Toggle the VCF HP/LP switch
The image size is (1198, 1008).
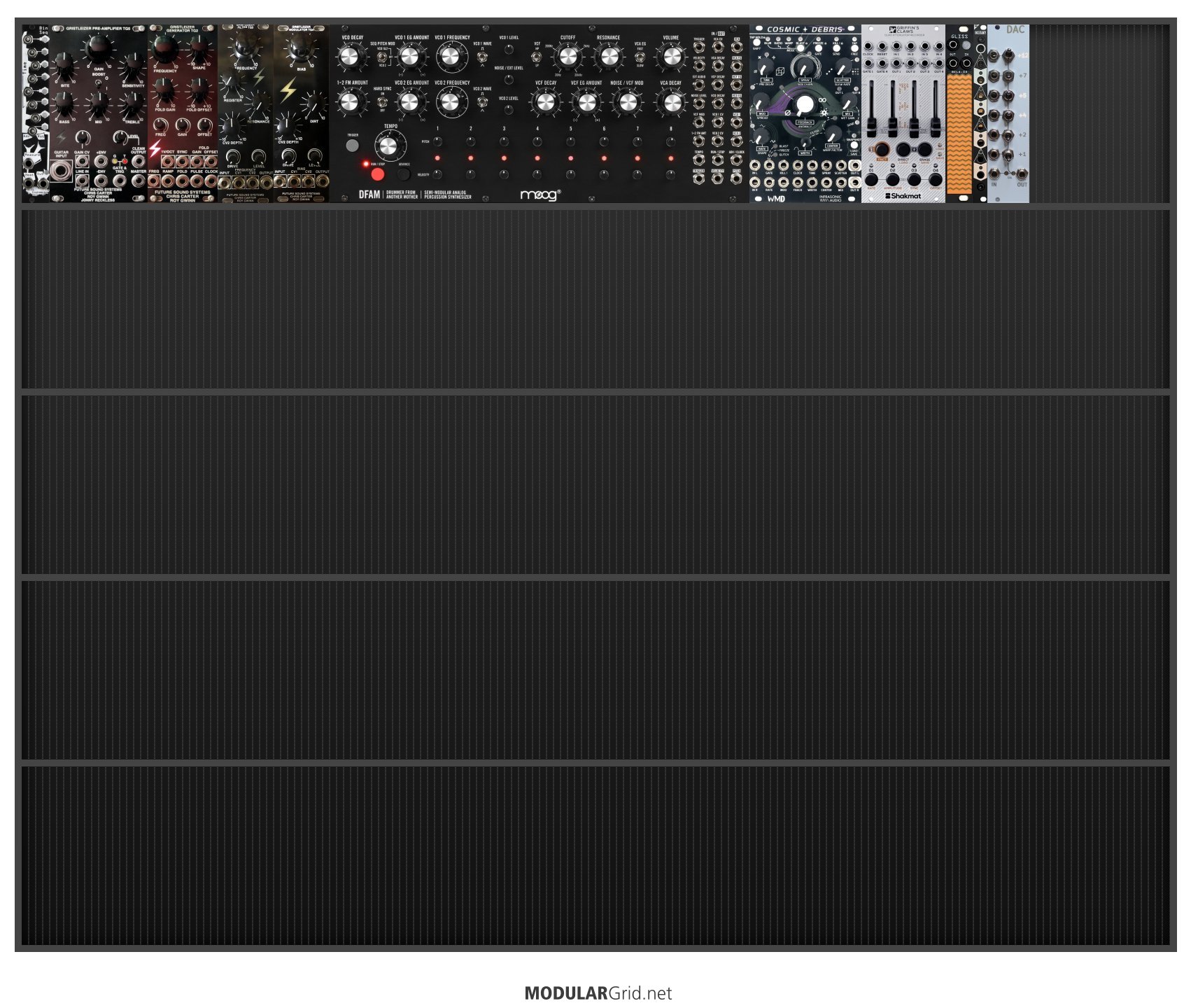537,56
